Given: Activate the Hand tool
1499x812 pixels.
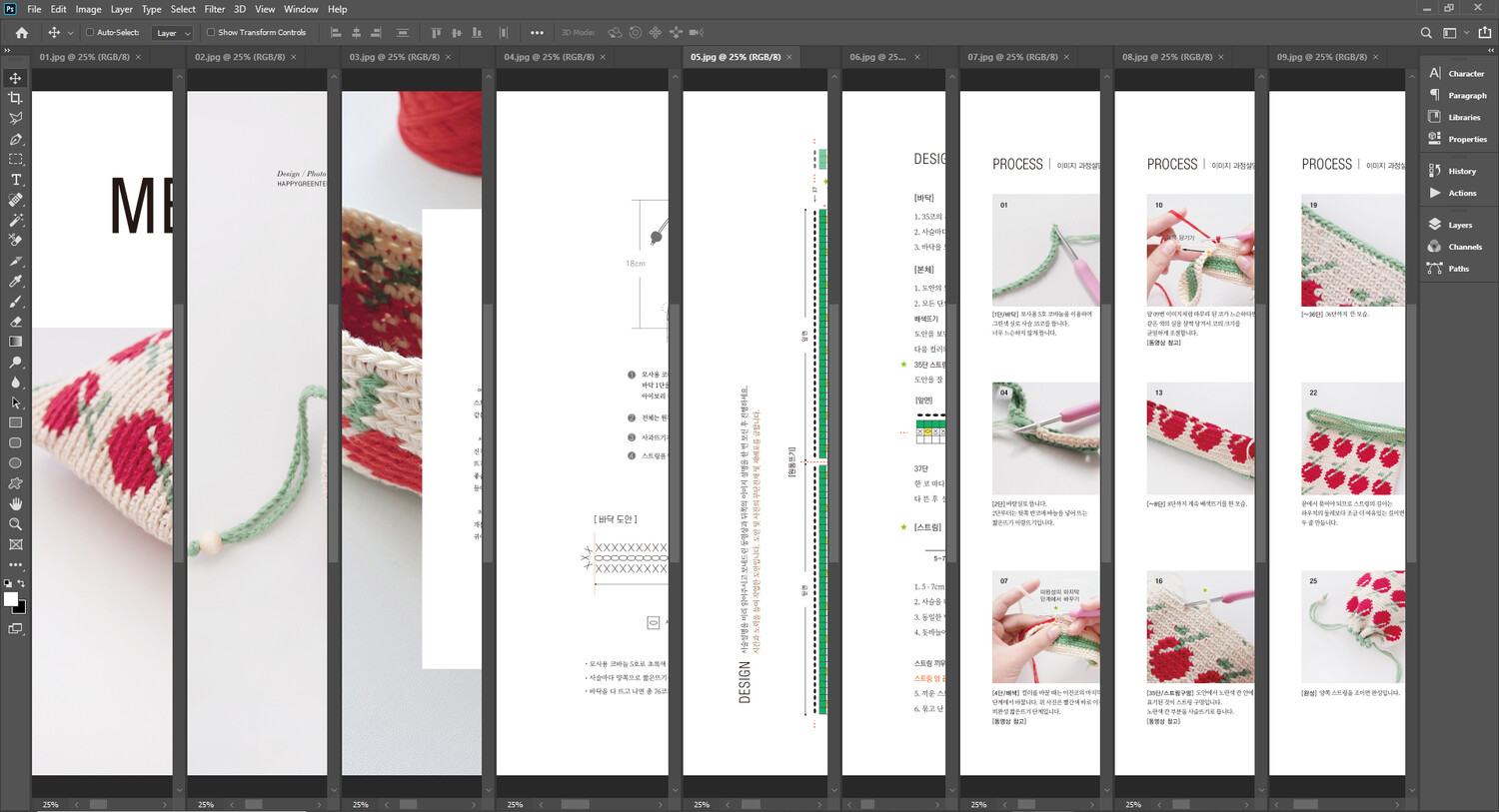Looking at the screenshot, I should point(15,503).
